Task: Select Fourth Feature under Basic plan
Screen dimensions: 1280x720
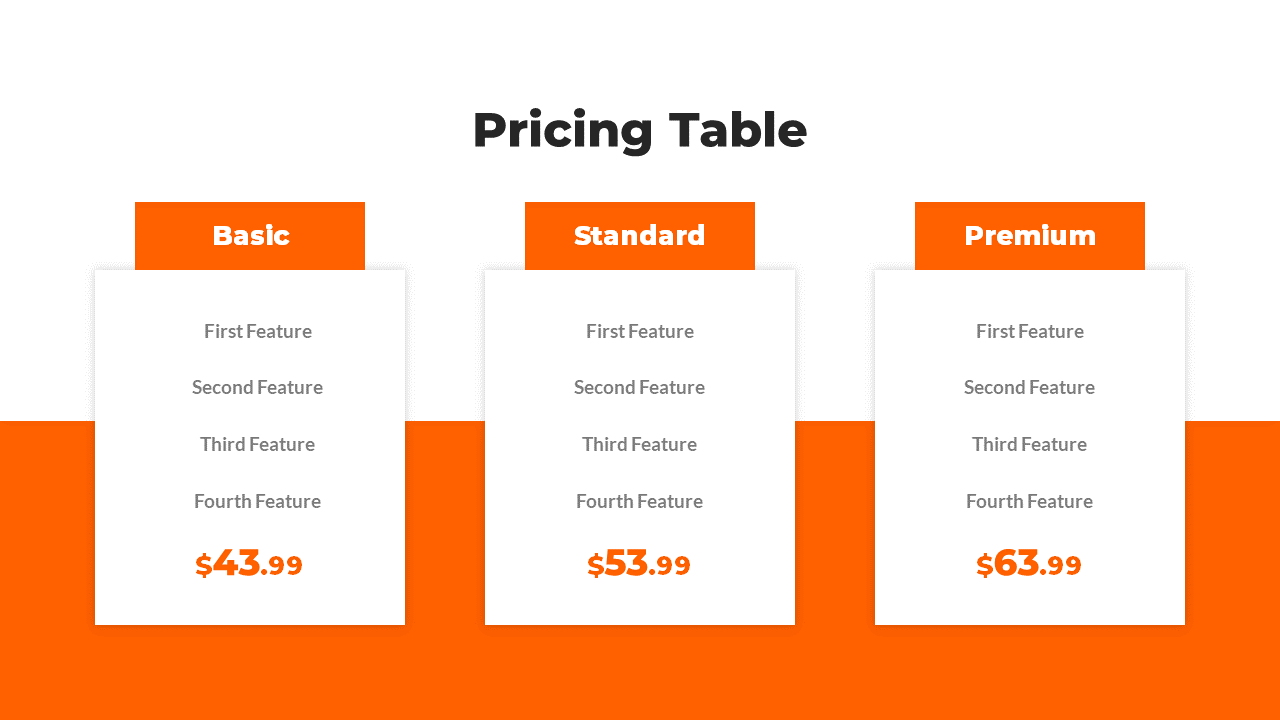Action: point(257,501)
